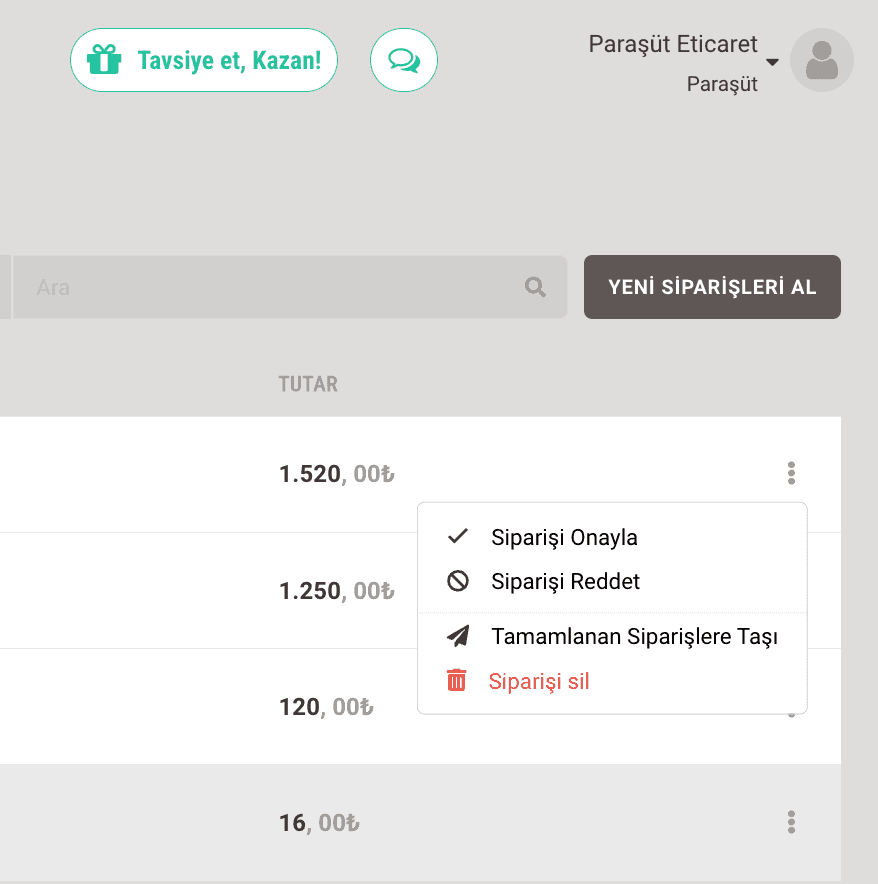Click the user avatar icon
Screen dimensions: 878x884
821,60
